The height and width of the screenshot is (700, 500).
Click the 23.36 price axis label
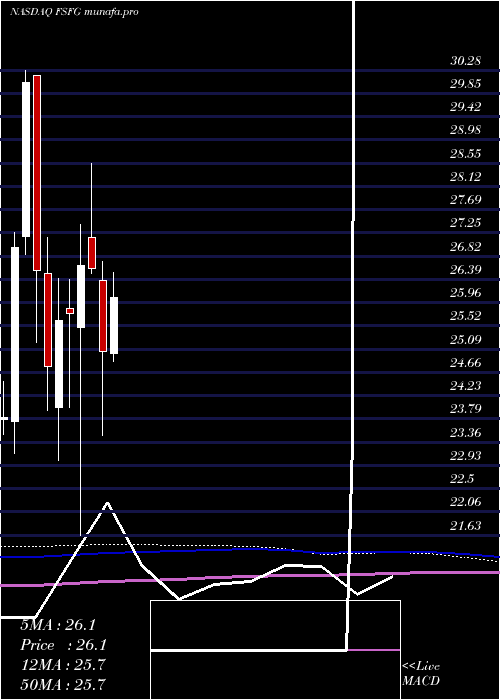point(465,433)
